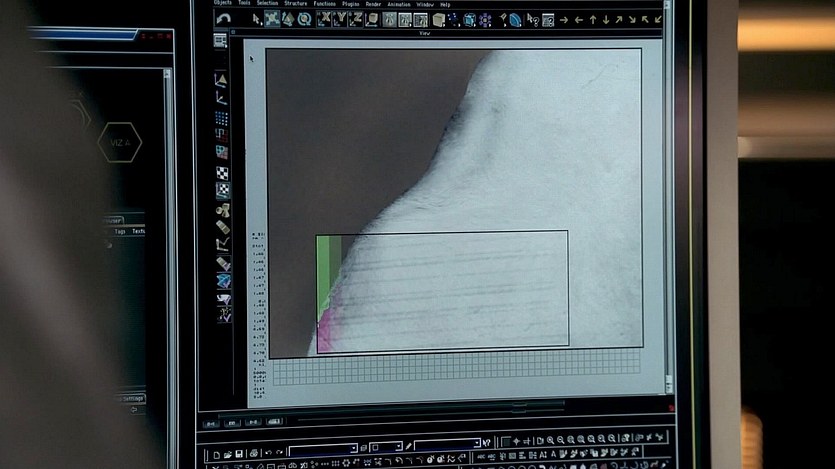Open the Render menu
Screen dimensions: 835x469
373,4
